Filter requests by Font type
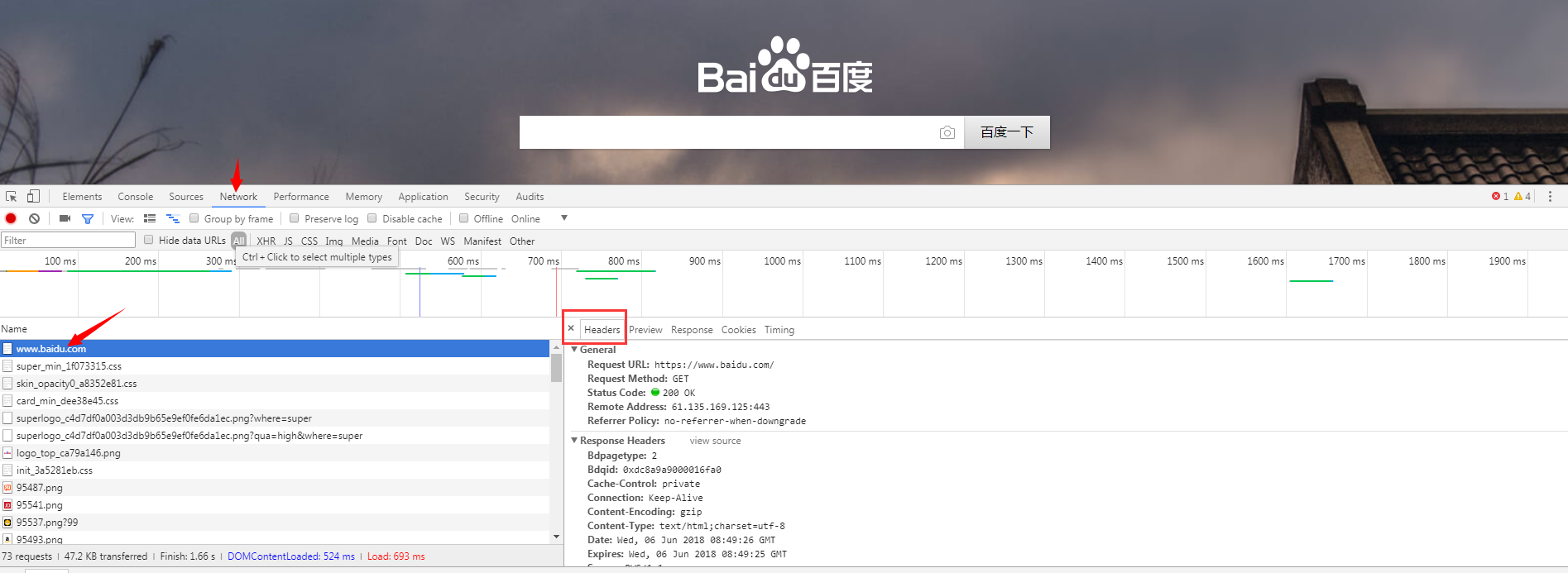1568x573 pixels. pyautogui.click(x=397, y=241)
